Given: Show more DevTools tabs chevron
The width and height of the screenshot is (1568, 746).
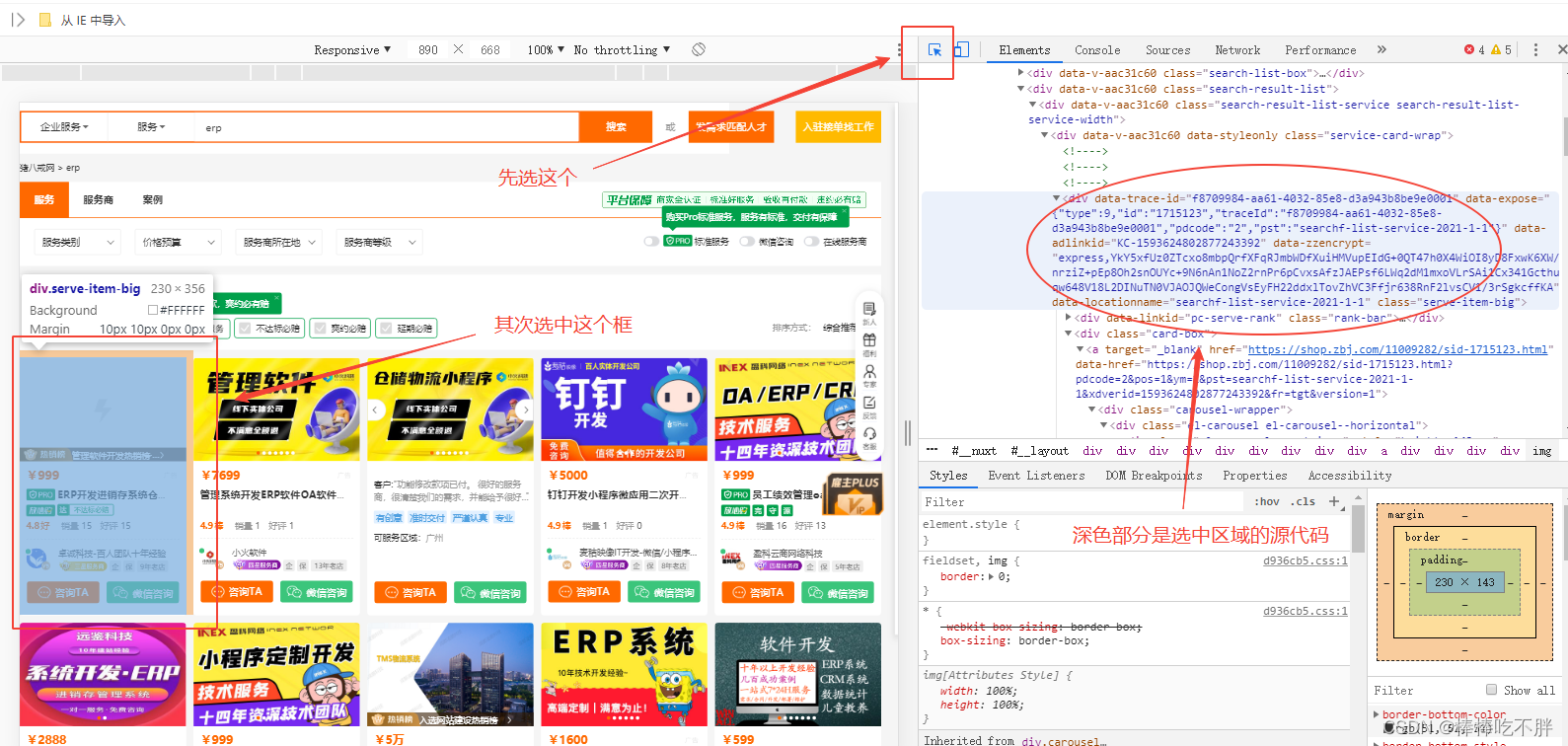Looking at the screenshot, I should pos(1381,49).
